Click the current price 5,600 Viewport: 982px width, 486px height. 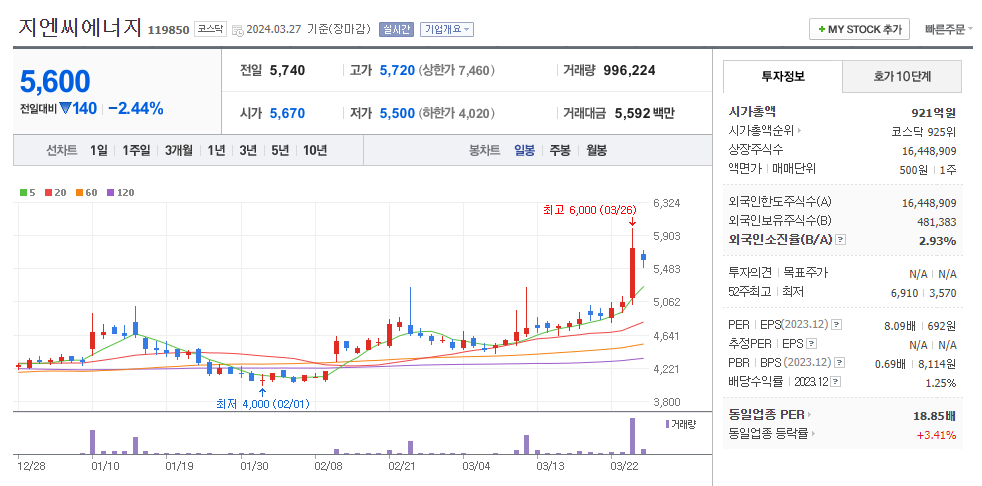(55, 81)
